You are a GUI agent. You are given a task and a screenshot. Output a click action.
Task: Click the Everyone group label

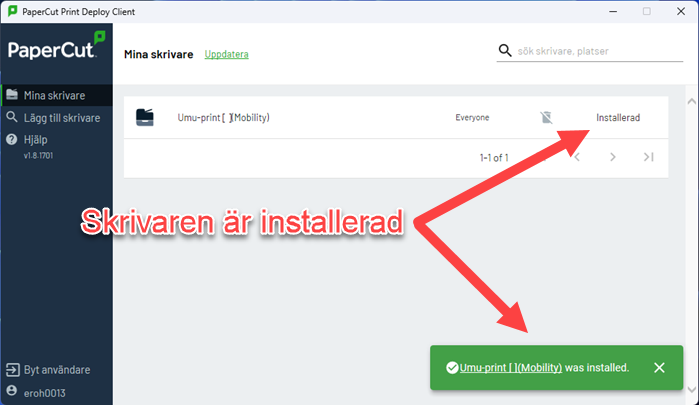(x=472, y=118)
